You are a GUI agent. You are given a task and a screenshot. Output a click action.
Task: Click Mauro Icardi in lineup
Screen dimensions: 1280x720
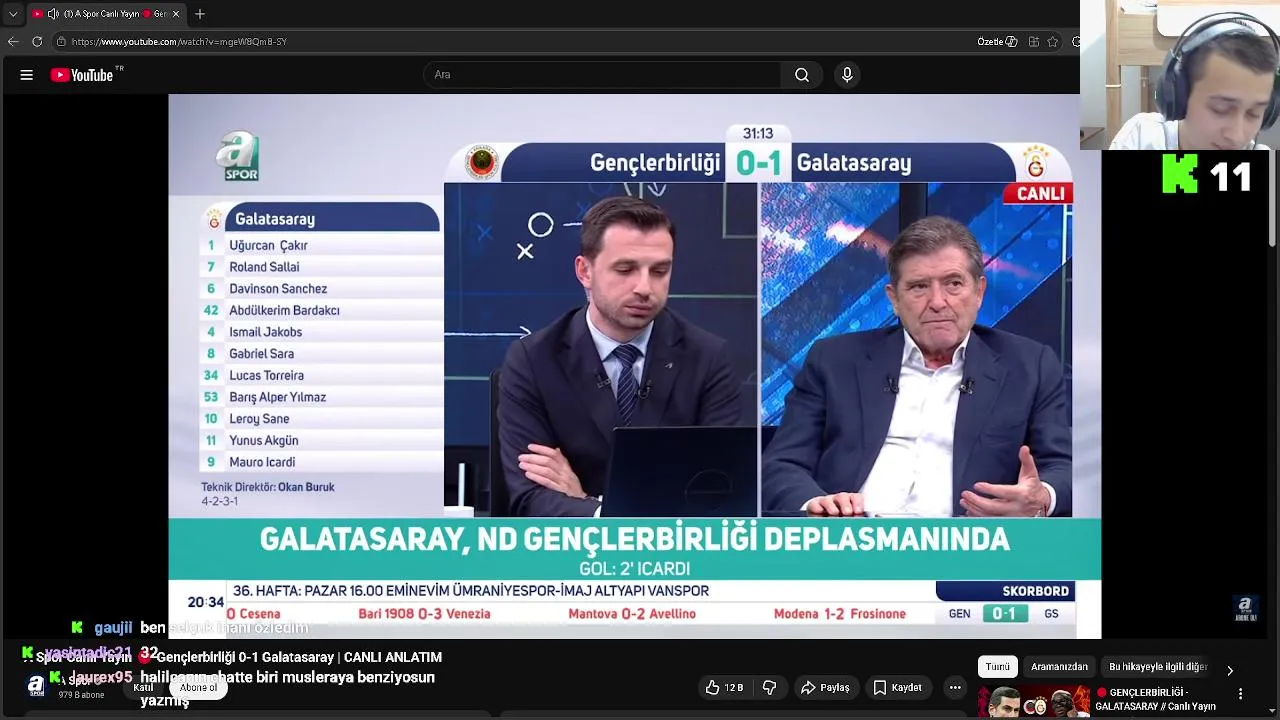point(262,462)
